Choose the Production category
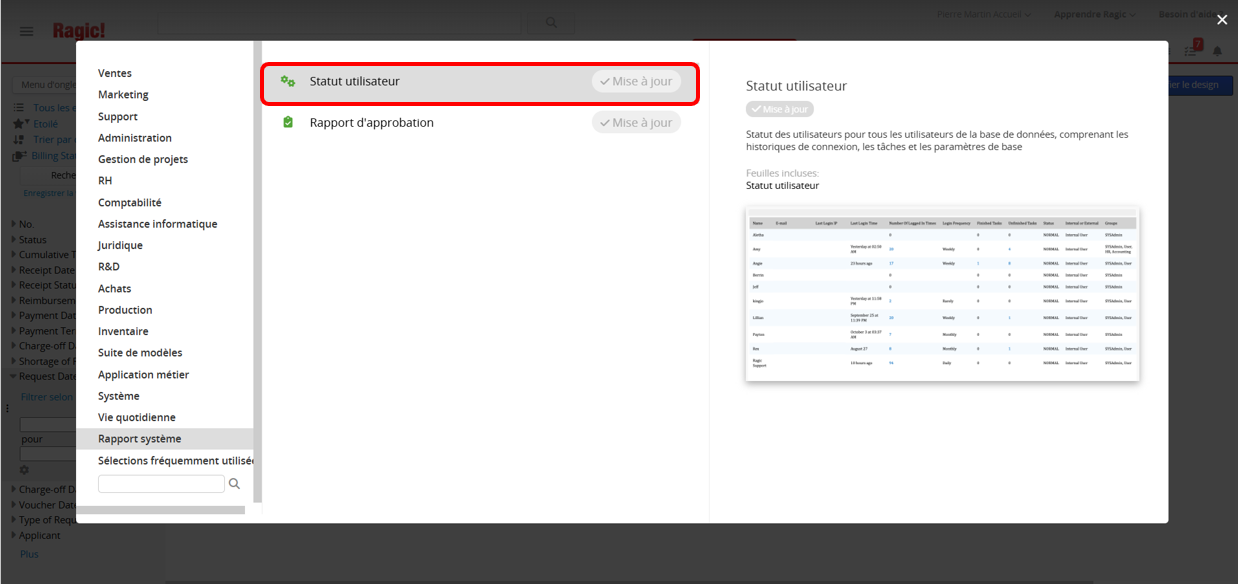Image resolution: width=1238 pixels, height=584 pixels. pyautogui.click(x=125, y=310)
